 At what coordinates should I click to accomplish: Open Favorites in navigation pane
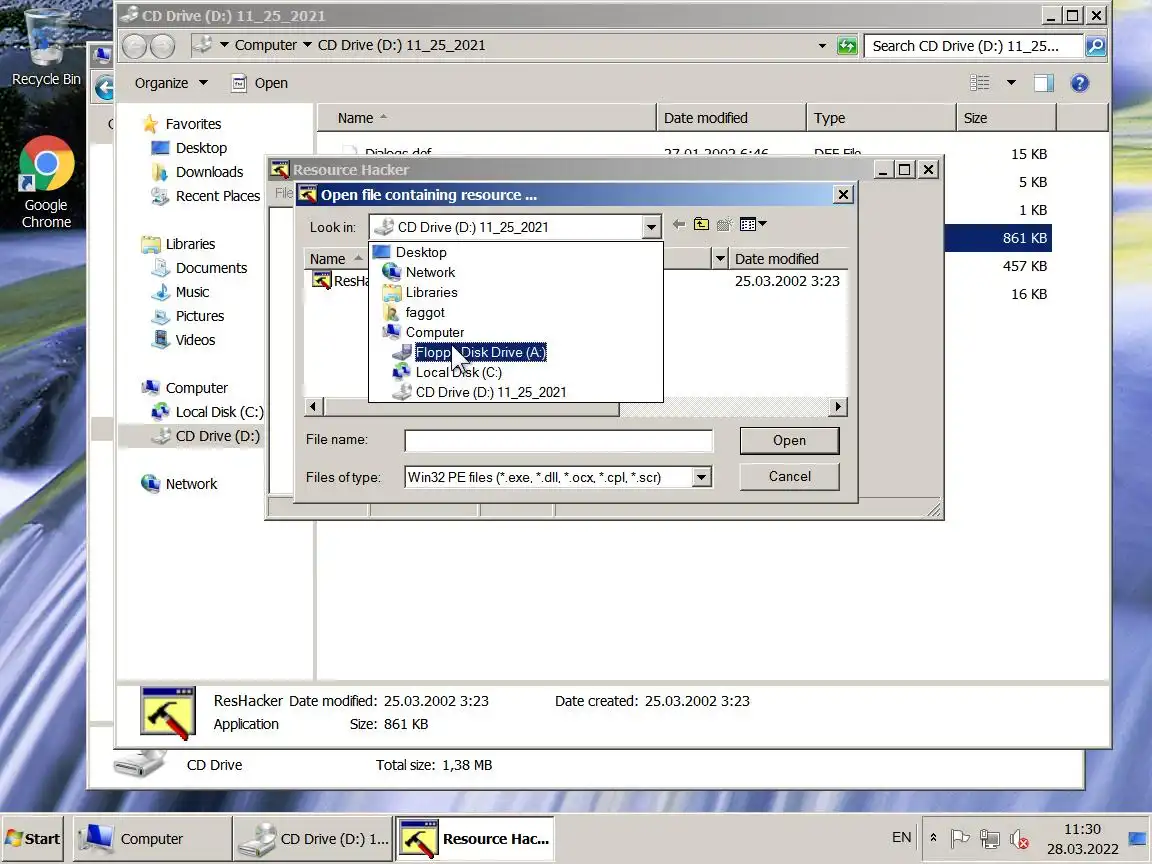pos(193,123)
